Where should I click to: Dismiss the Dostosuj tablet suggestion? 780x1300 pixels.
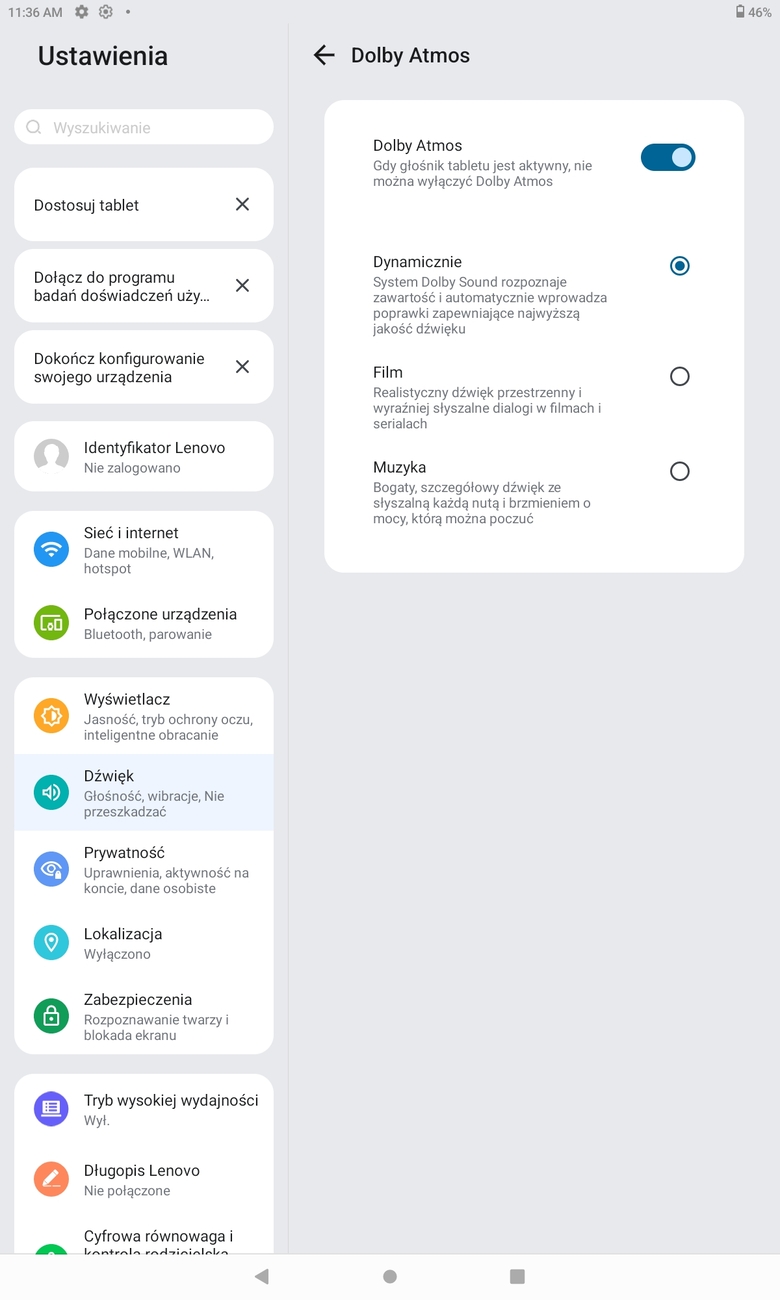point(242,204)
